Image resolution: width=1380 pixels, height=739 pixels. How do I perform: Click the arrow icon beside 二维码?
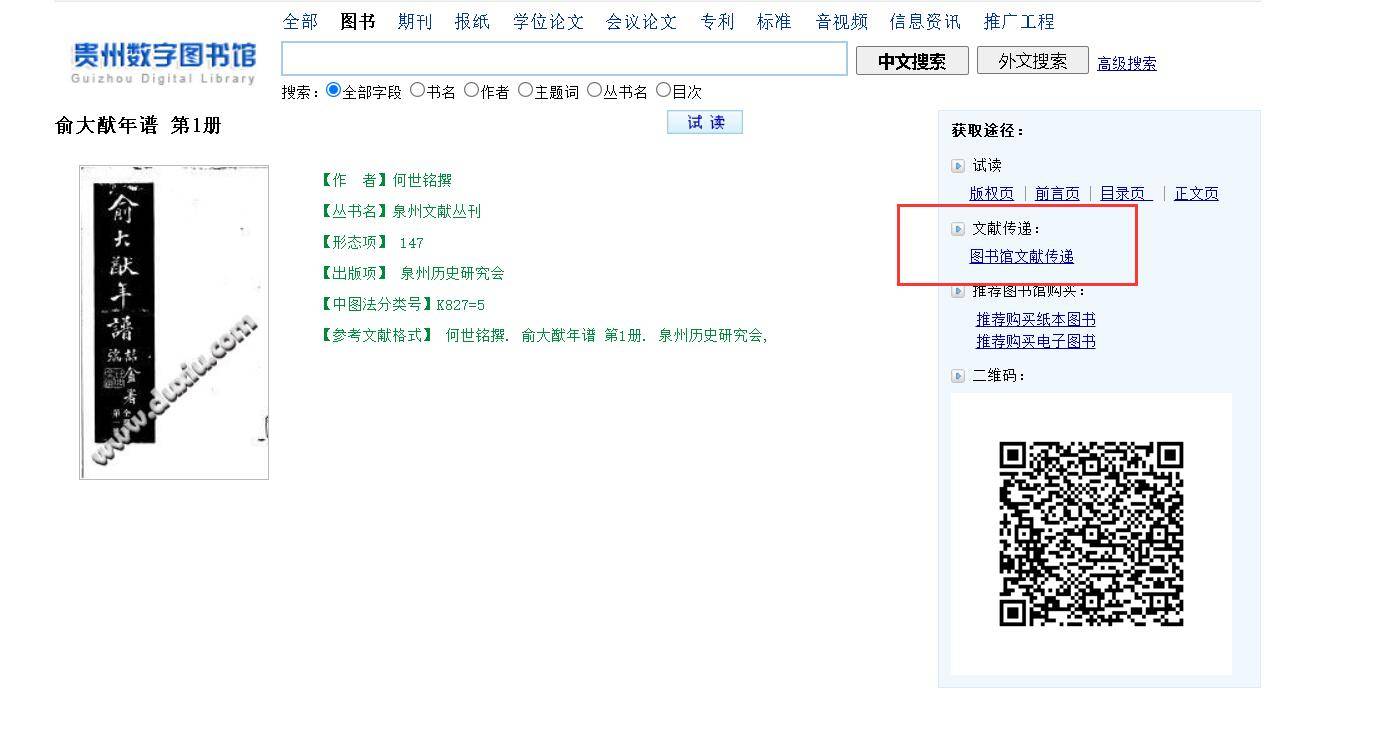coord(958,376)
